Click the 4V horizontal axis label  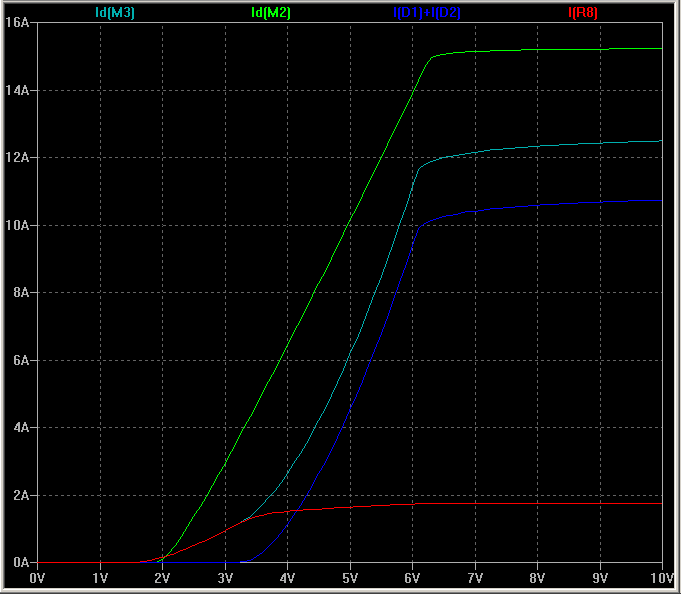pos(288,578)
